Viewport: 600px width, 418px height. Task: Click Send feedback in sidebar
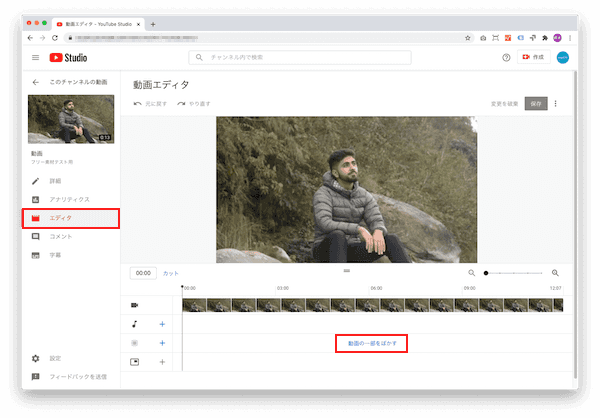point(71,377)
